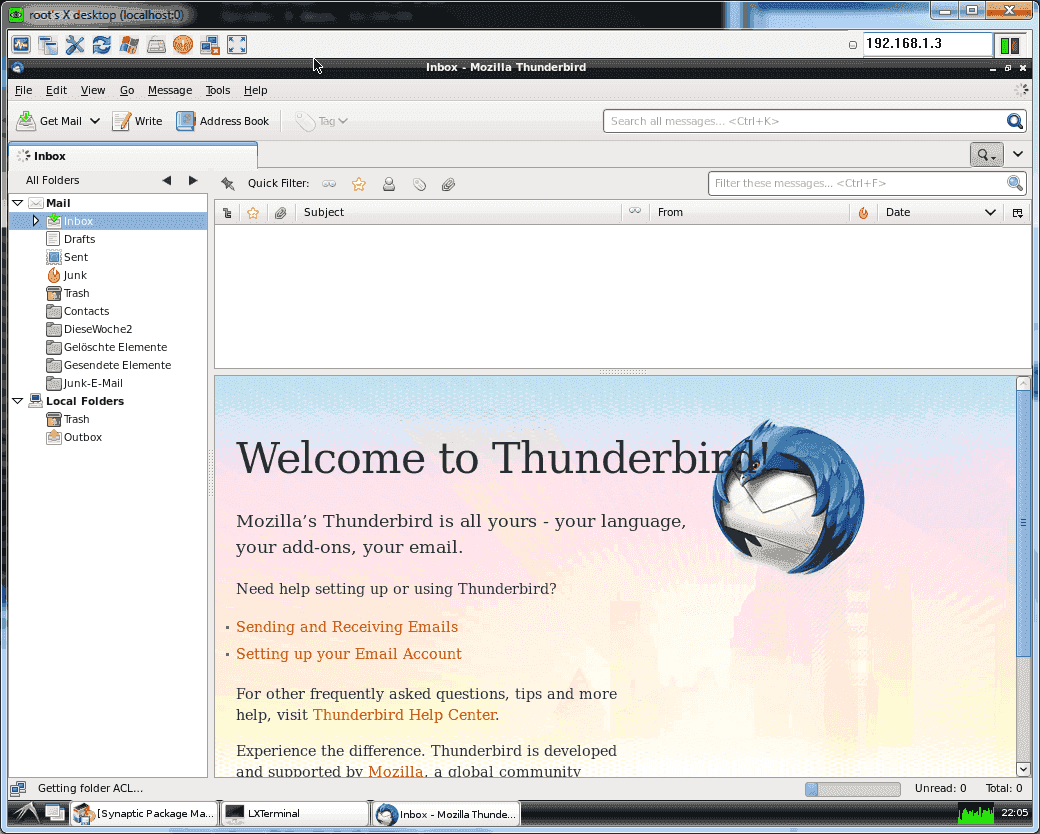Sort by the junk status flame column
Image resolution: width=1040 pixels, height=834 pixels.
[863, 213]
